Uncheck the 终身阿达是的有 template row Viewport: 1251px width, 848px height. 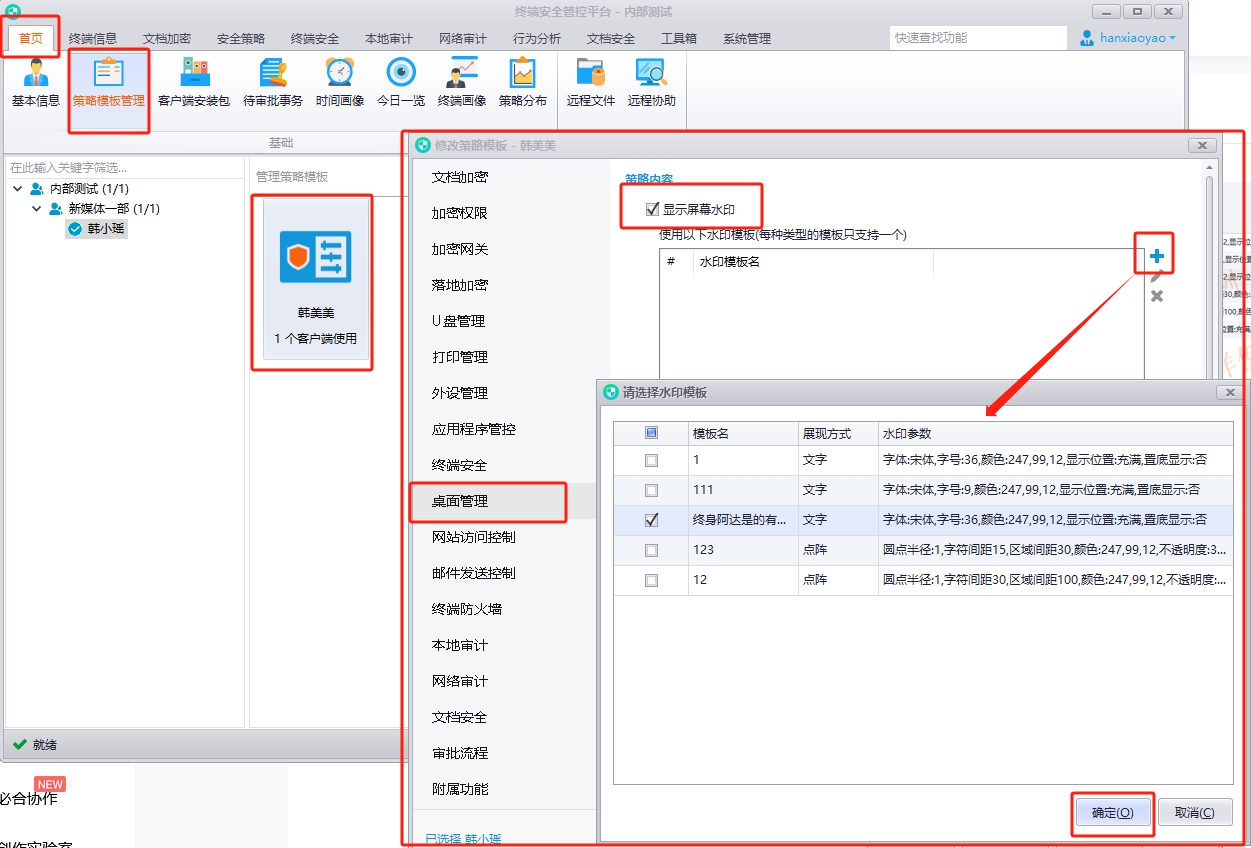tap(651, 520)
